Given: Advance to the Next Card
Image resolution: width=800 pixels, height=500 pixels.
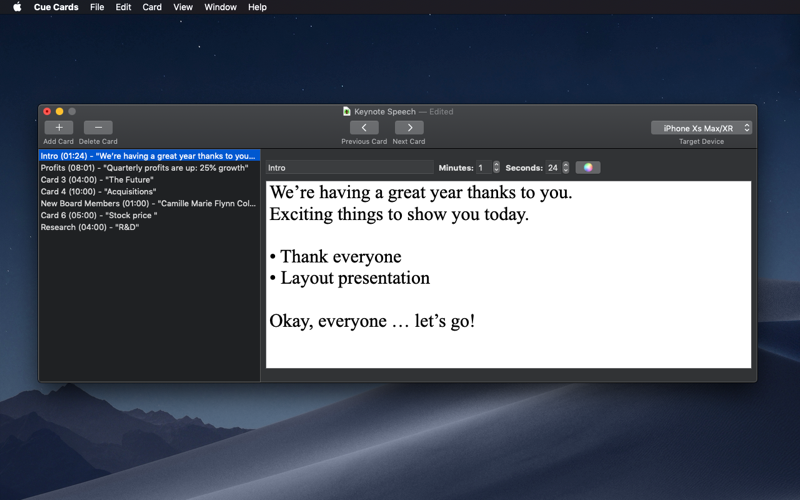Looking at the screenshot, I should click(409, 128).
